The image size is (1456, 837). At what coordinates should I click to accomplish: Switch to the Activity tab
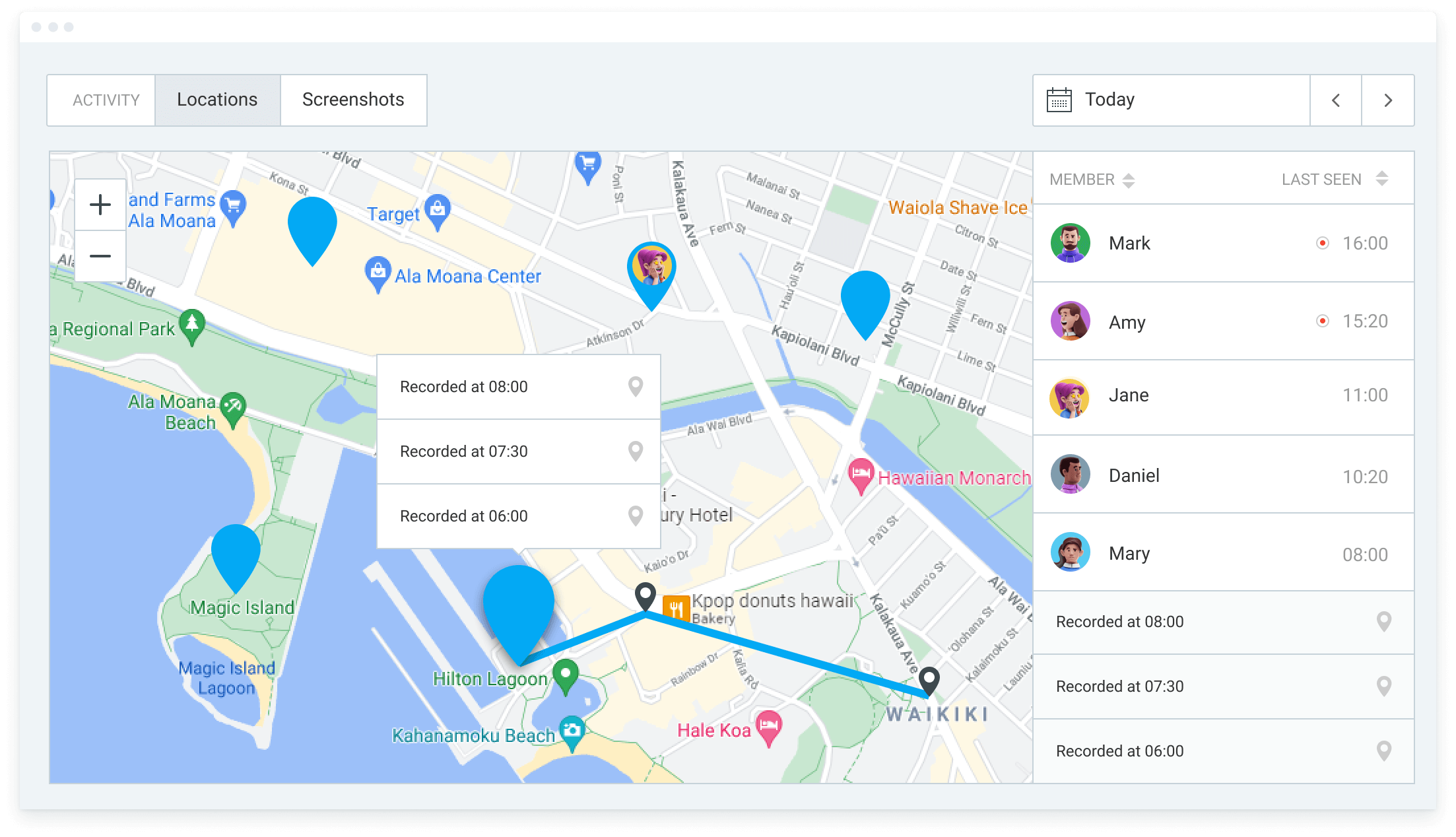click(x=106, y=100)
